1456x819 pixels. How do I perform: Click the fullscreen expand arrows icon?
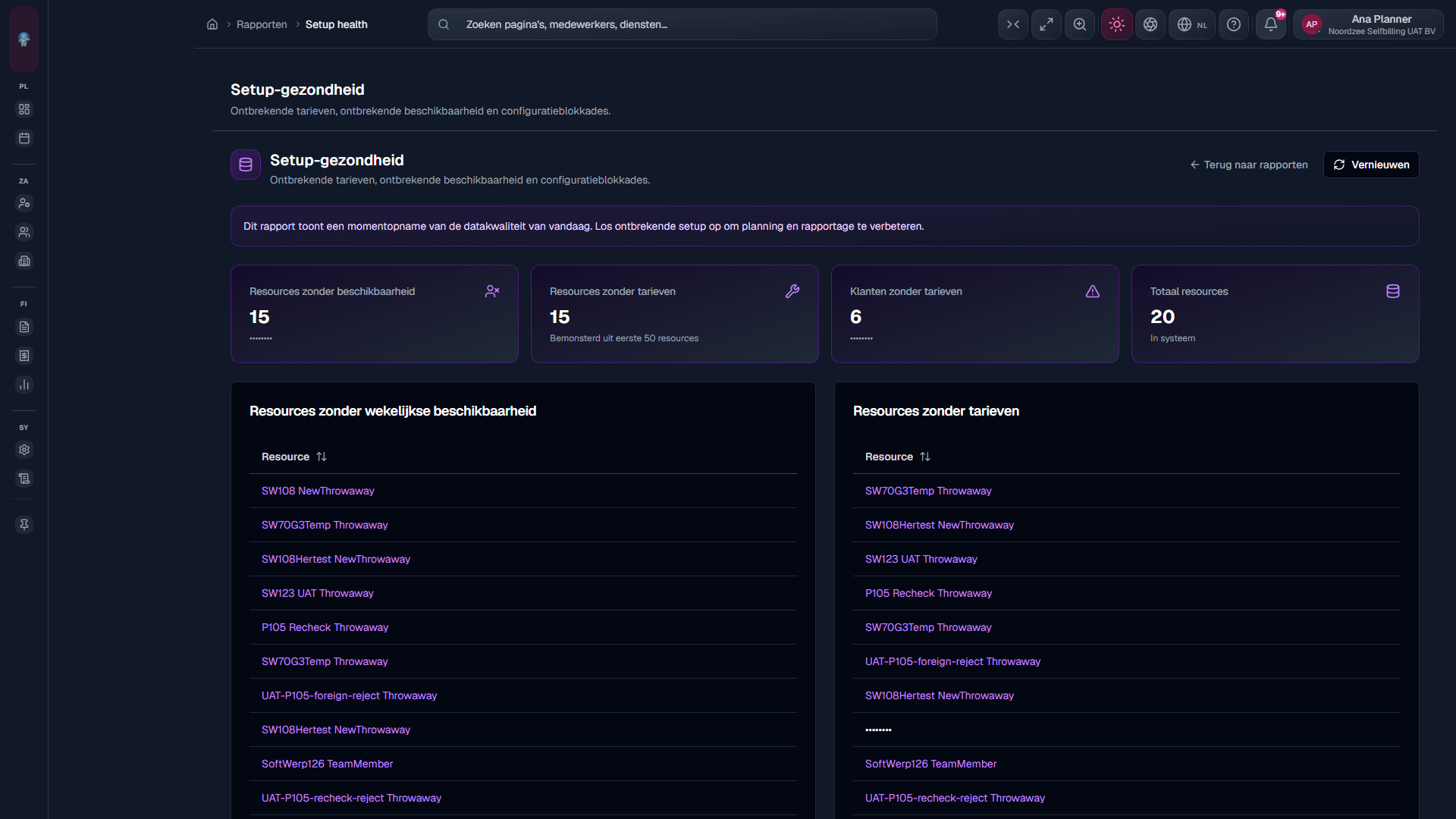(x=1046, y=24)
